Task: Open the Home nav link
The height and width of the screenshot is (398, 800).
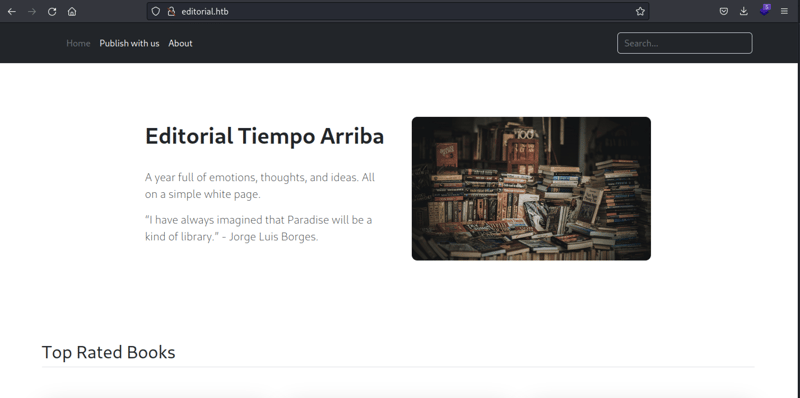Action: (x=78, y=43)
